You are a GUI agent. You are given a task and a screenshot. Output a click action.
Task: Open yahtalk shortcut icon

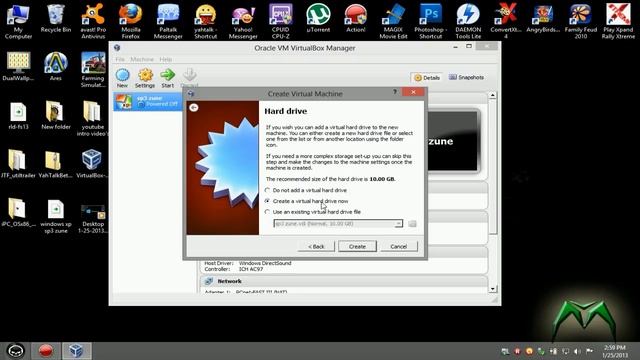(206, 20)
